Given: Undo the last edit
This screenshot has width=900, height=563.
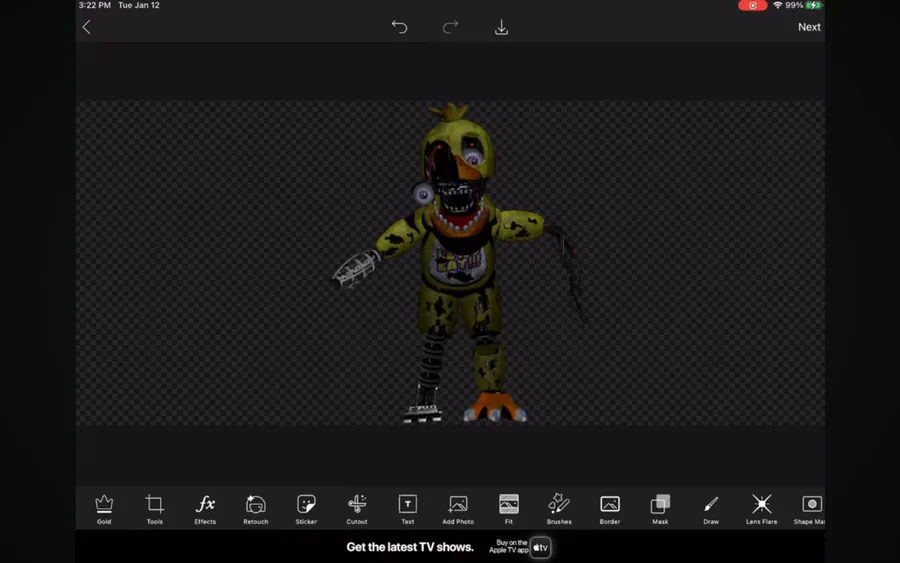Looking at the screenshot, I should [399, 27].
